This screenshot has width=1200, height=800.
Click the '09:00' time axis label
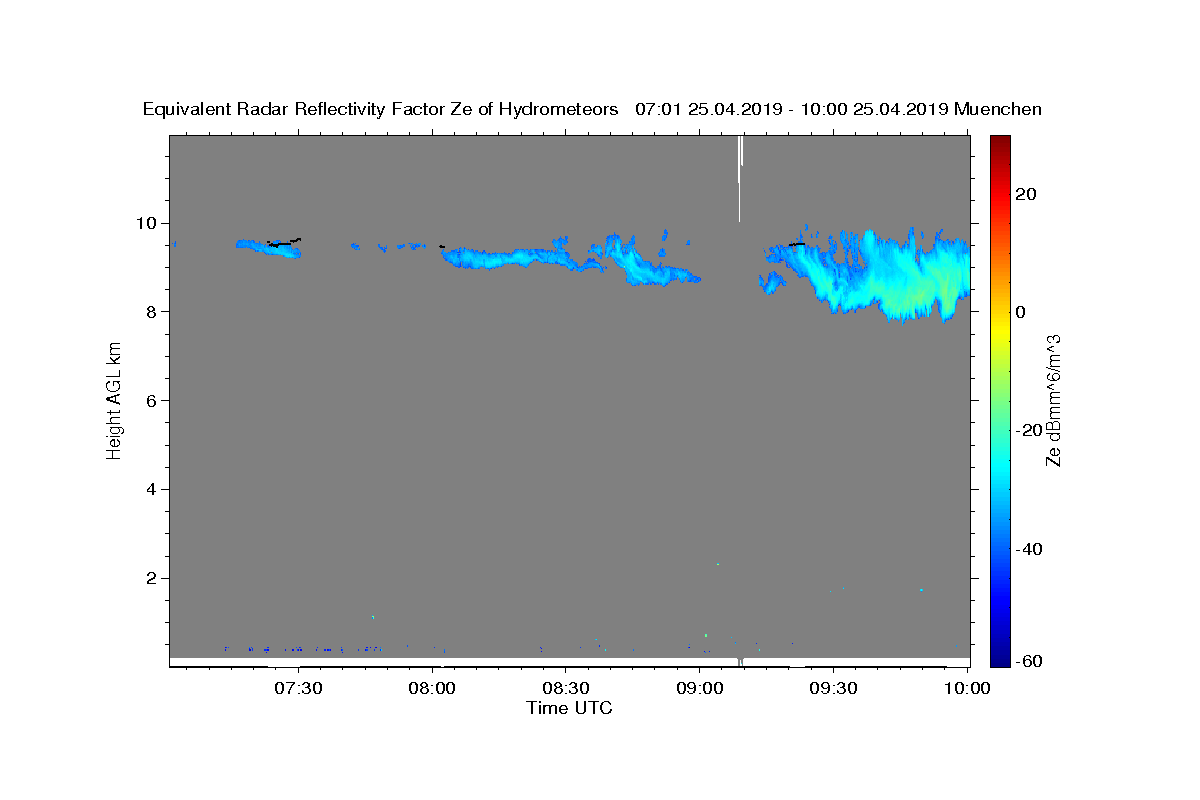pyautogui.click(x=699, y=688)
